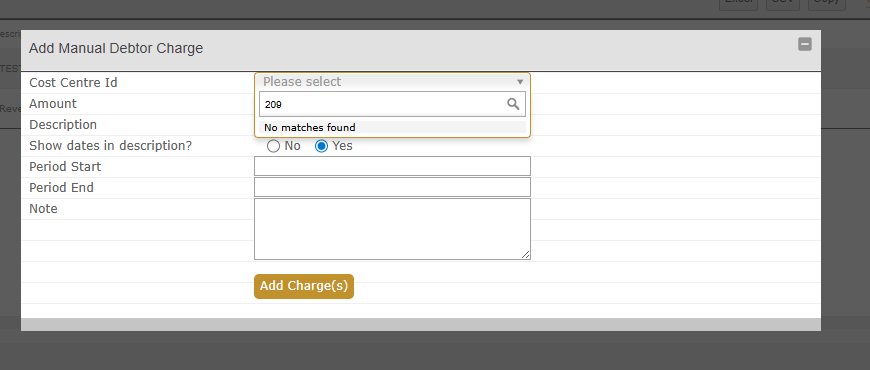Screen dimensions: 870x370
Task: Click the cost centre search field
Action: [x=392, y=104]
